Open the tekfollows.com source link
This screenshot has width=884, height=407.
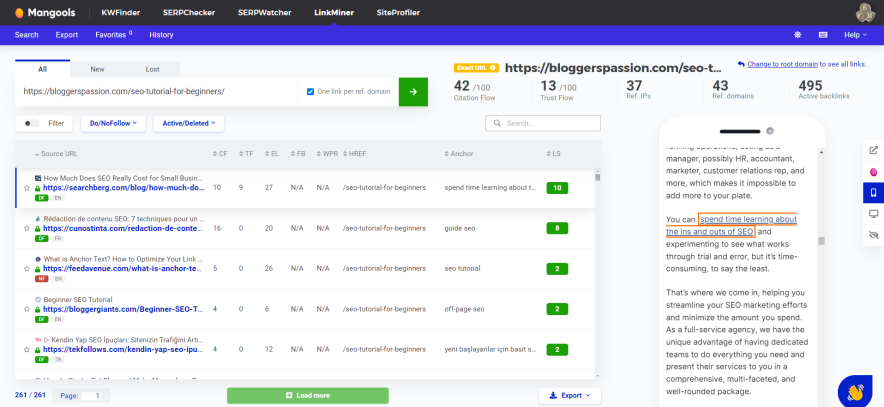pyautogui.click(x=123, y=350)
